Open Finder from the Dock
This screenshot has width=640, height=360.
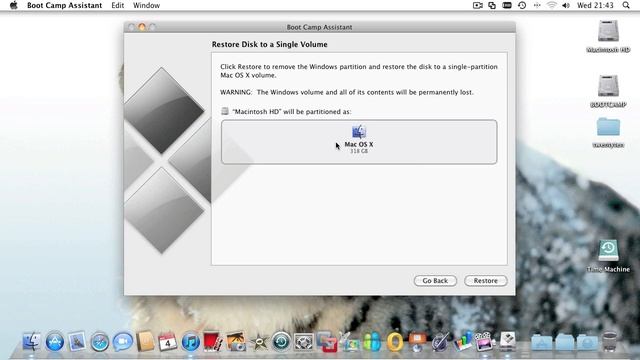[x=31, y=342]
